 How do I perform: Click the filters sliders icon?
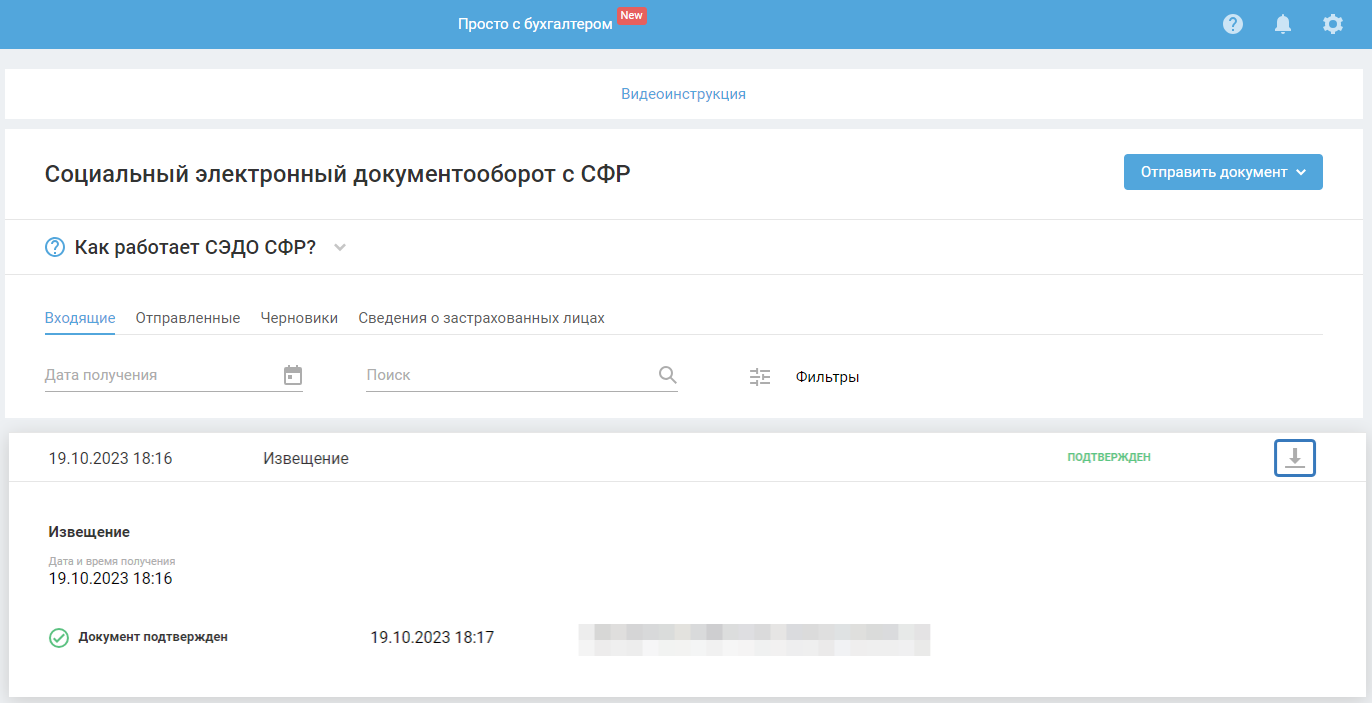[760, 377]
